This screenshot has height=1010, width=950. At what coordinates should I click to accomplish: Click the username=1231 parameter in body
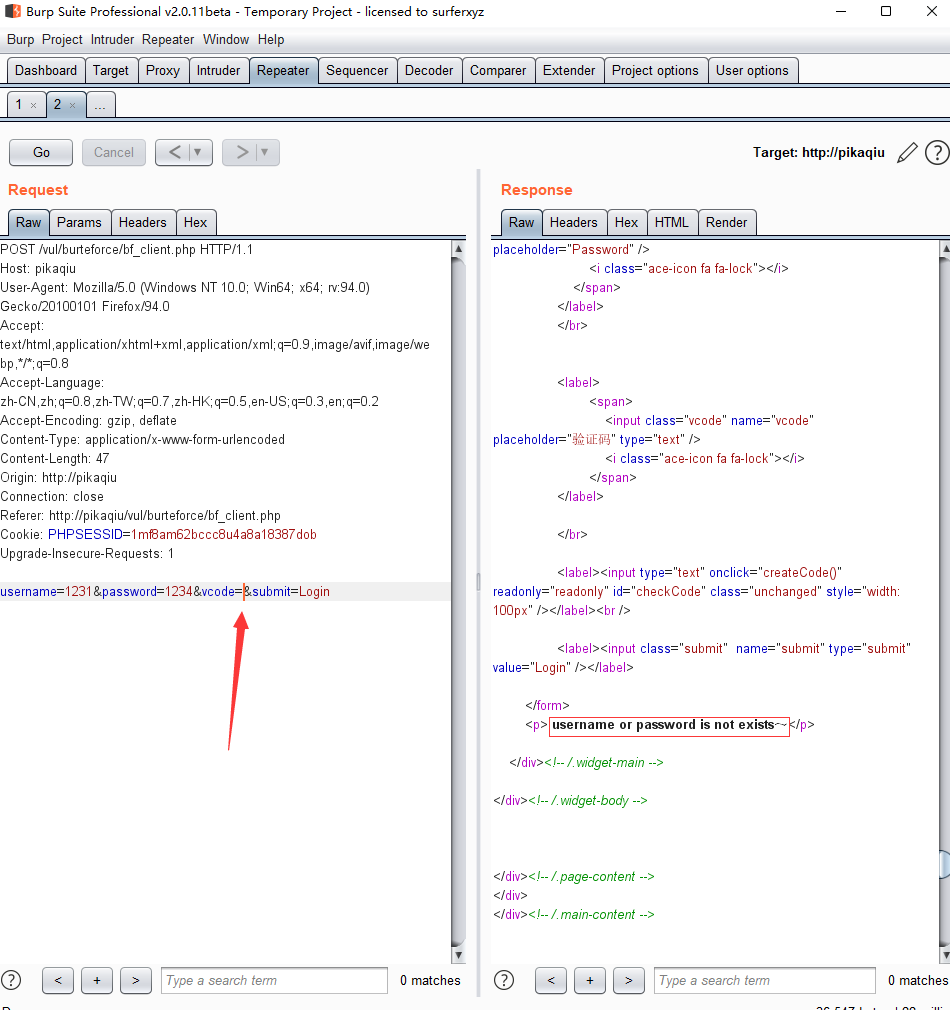(46, 591)
